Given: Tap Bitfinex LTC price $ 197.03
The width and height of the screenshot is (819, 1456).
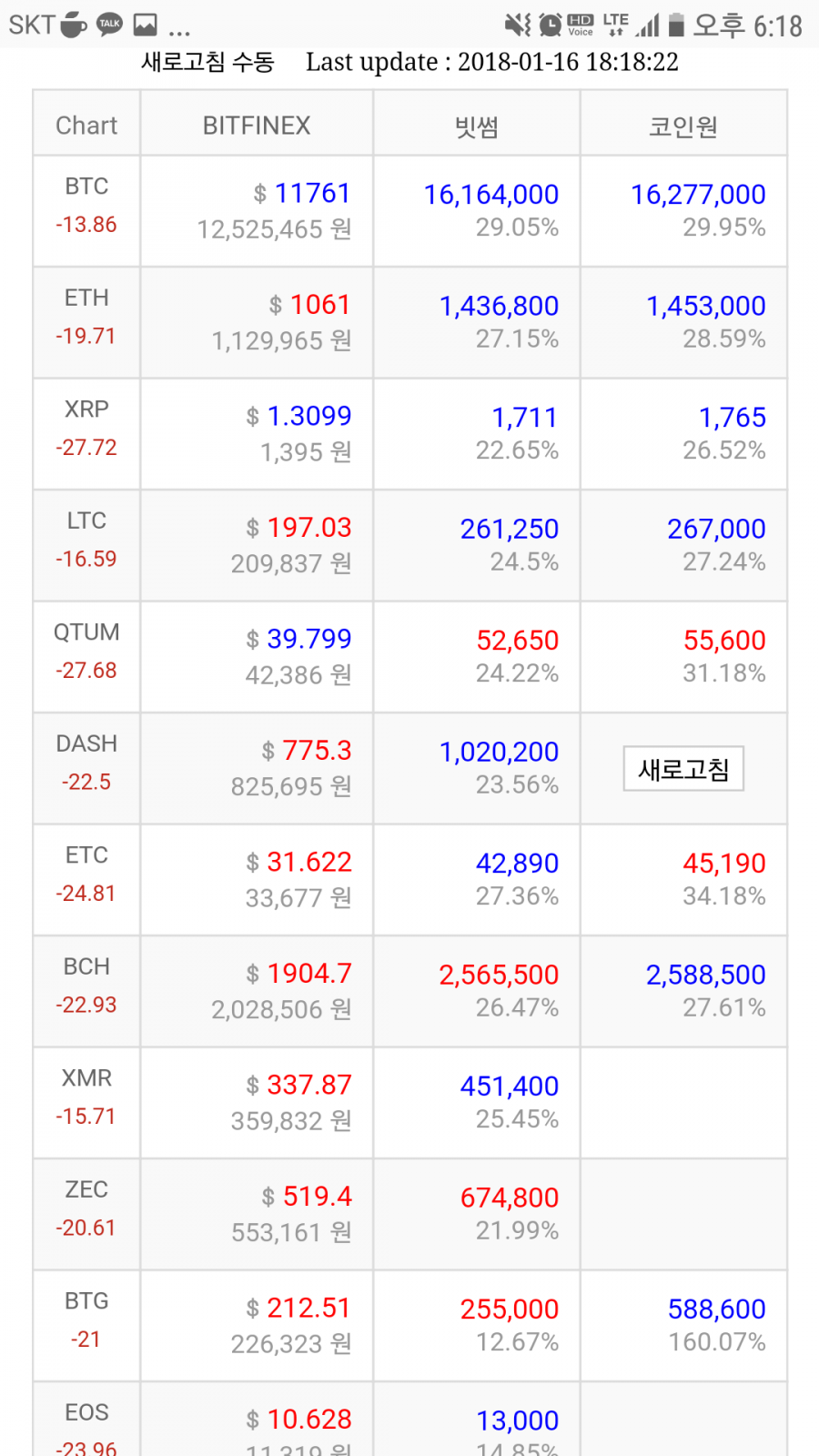Looking at the screenshot, I should click(x=298, y=527).
